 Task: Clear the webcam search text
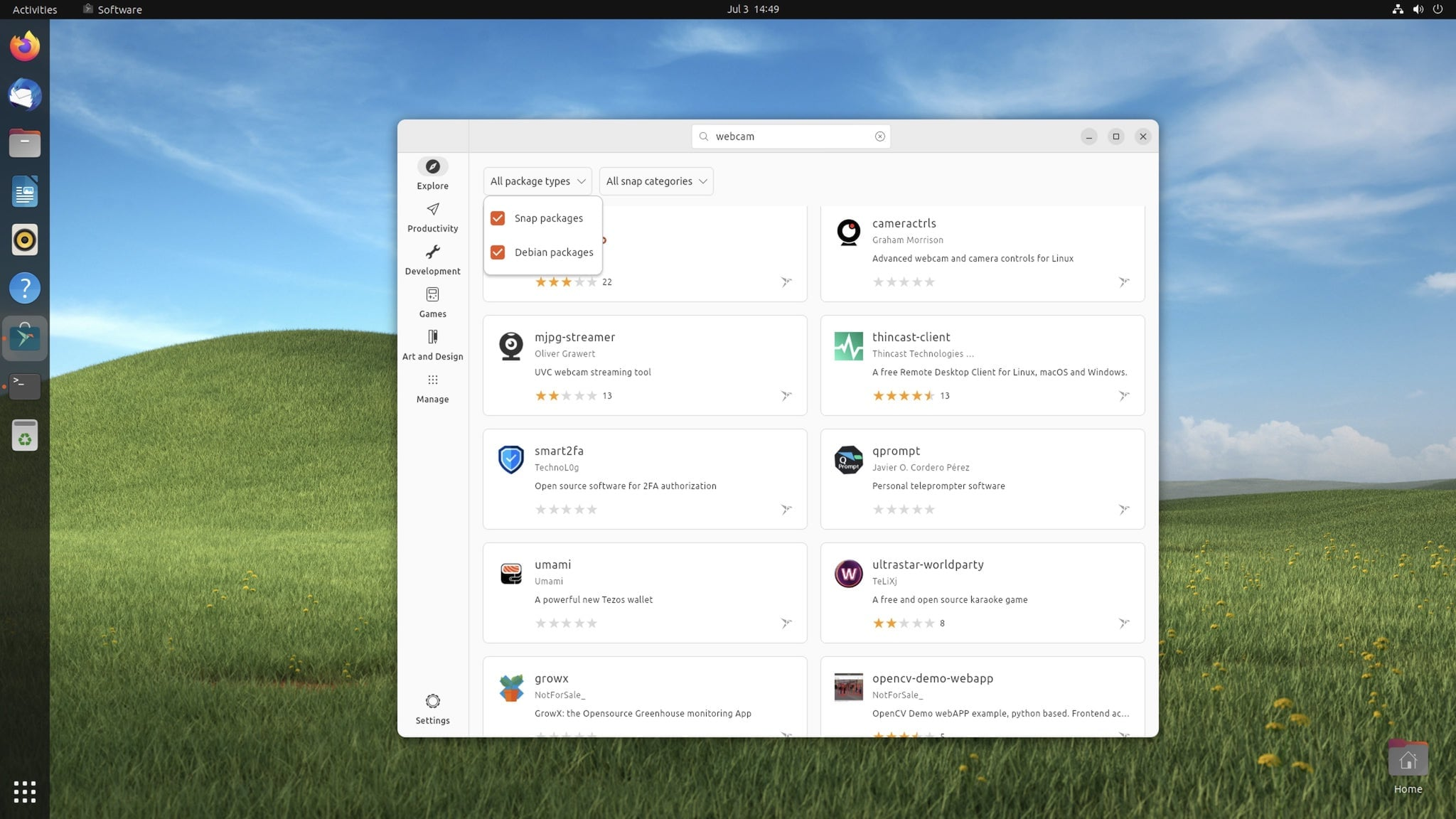[879, 136]
